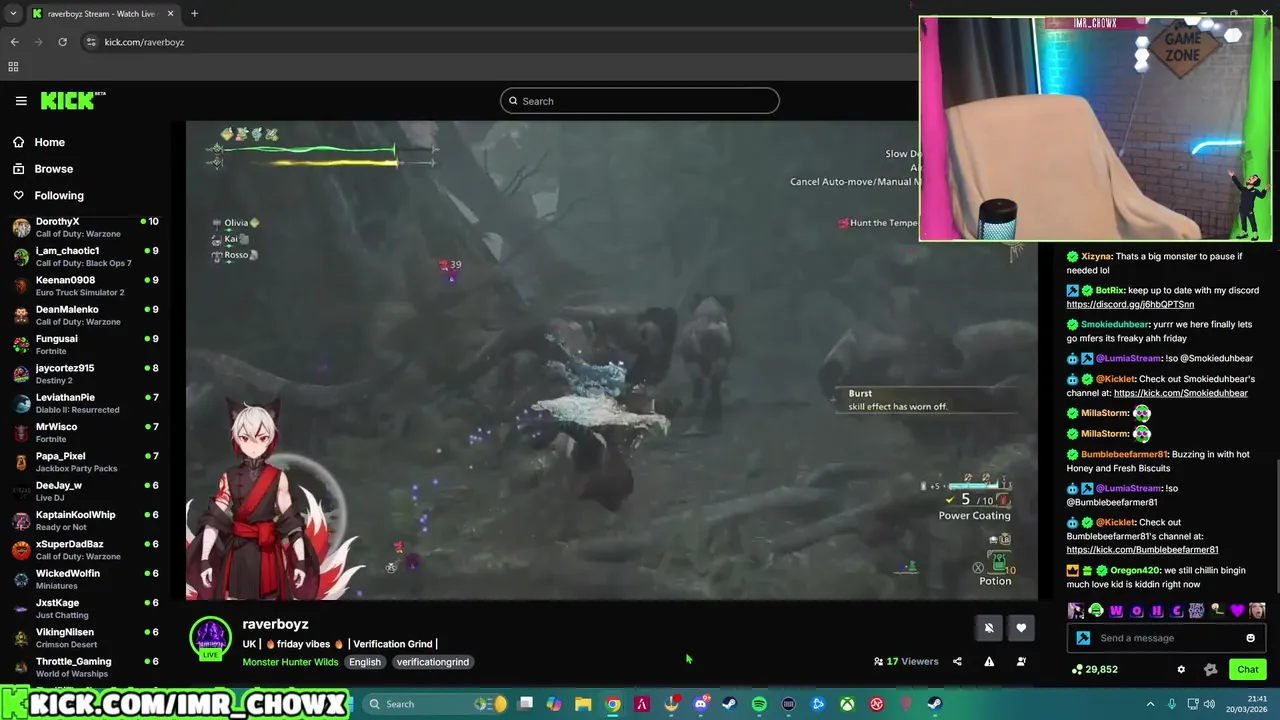The height and width of the screenshot is (720, 1280).
Task: Open VikingNilsen Crimson Desert channel
Action: (85, 638)
